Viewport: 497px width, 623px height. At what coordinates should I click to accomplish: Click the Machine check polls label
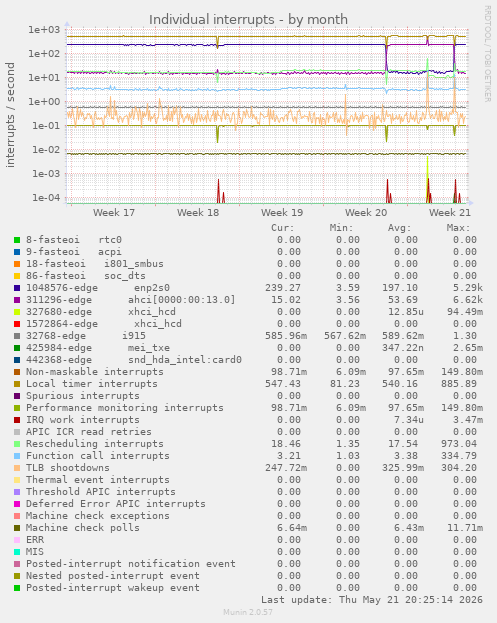click(x=83, y=528)
